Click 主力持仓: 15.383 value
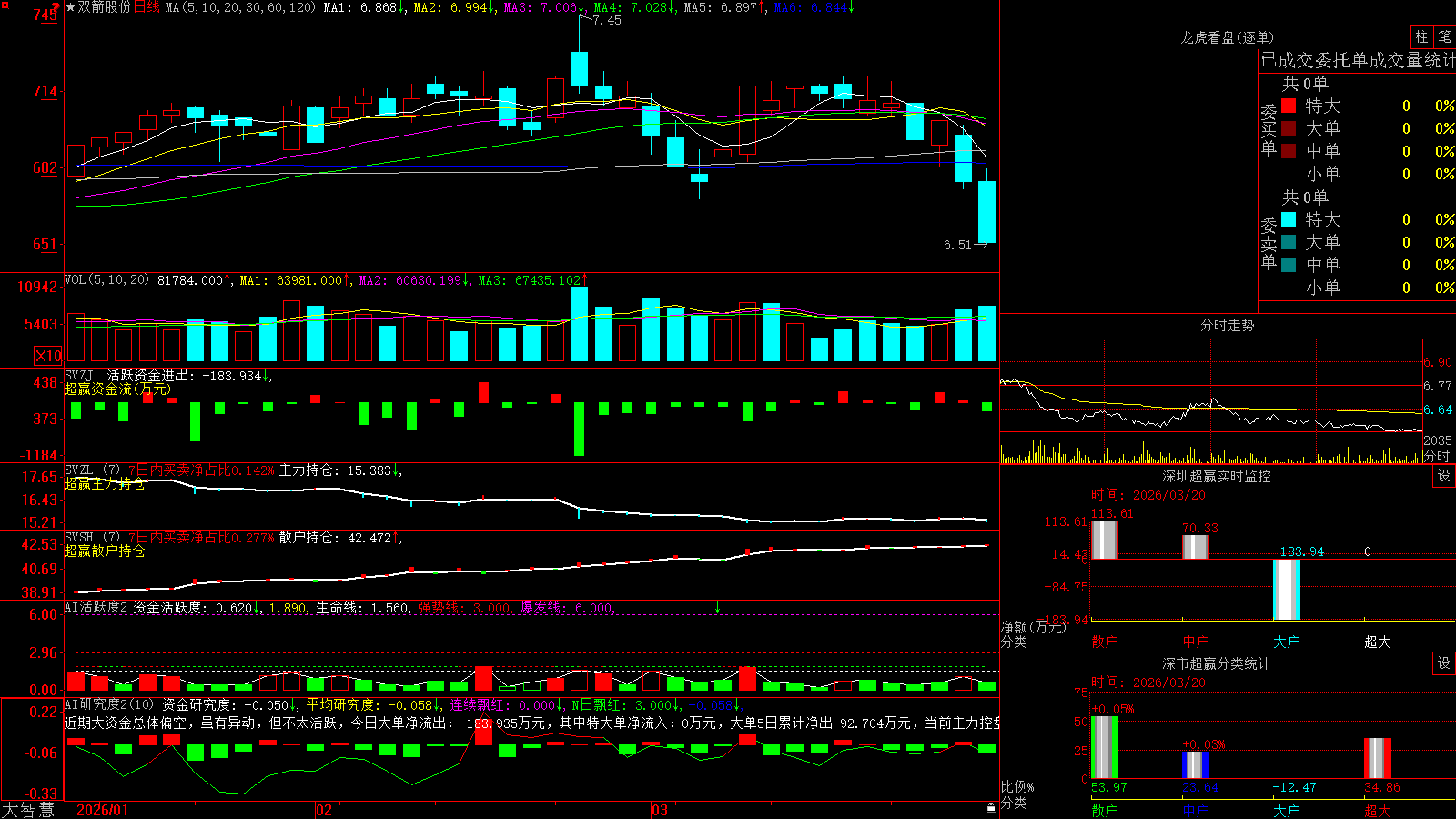 point(335,470)
